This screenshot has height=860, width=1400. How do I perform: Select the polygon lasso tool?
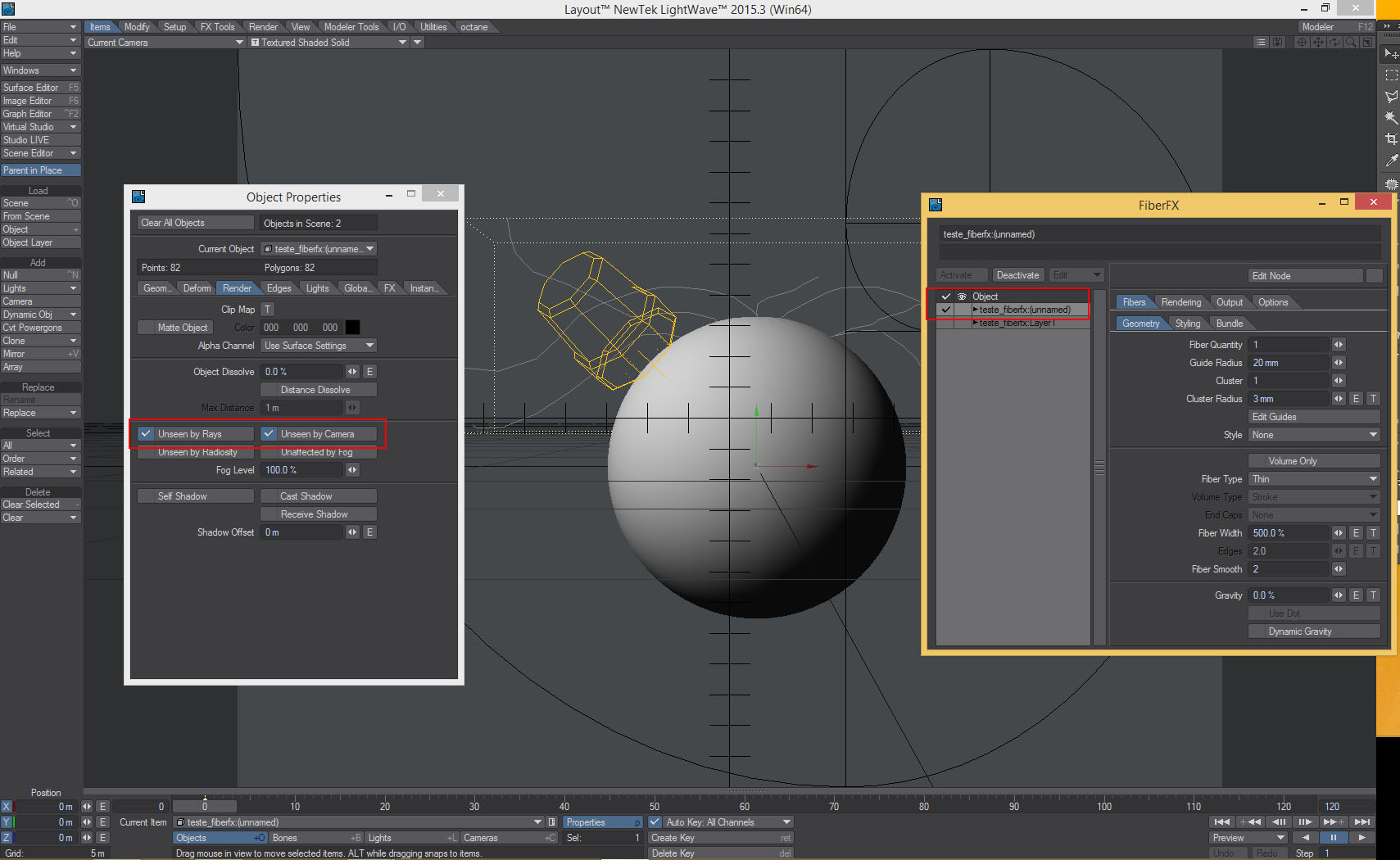coord(1391,97)
